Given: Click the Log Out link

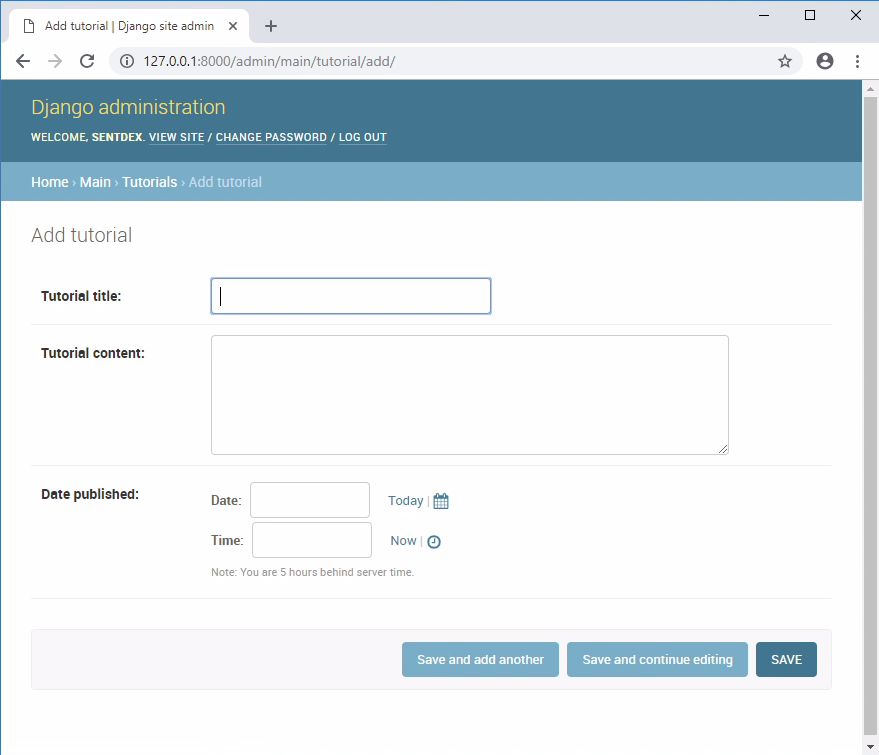Looking at the screenshot, I should (x=362, y=138).
